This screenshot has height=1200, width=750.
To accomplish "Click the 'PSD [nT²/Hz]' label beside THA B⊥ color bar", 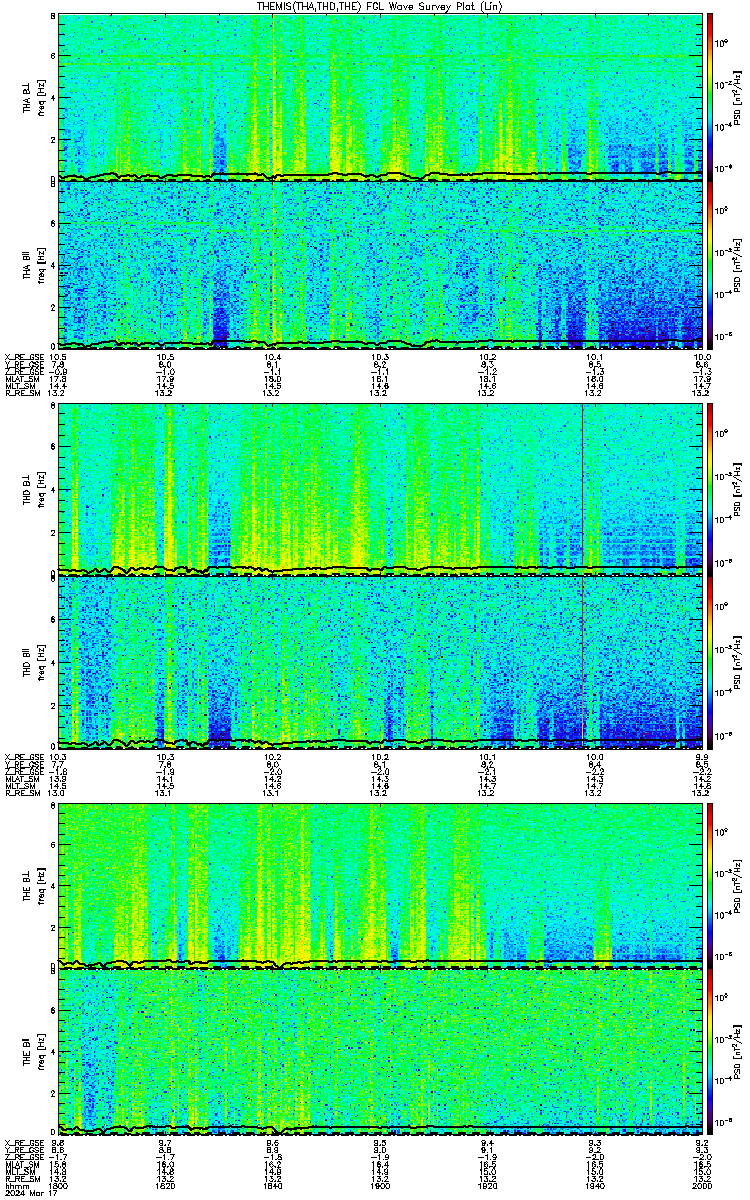I will tap(737, 96).
